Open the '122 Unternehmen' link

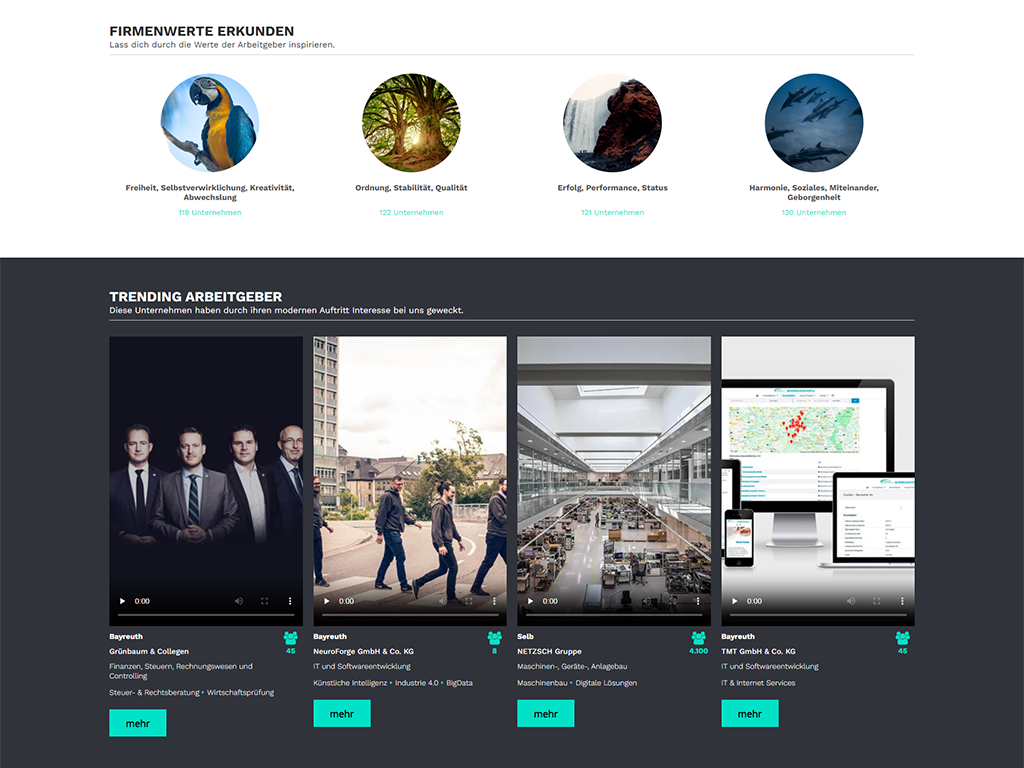click(x=411, y=212)
